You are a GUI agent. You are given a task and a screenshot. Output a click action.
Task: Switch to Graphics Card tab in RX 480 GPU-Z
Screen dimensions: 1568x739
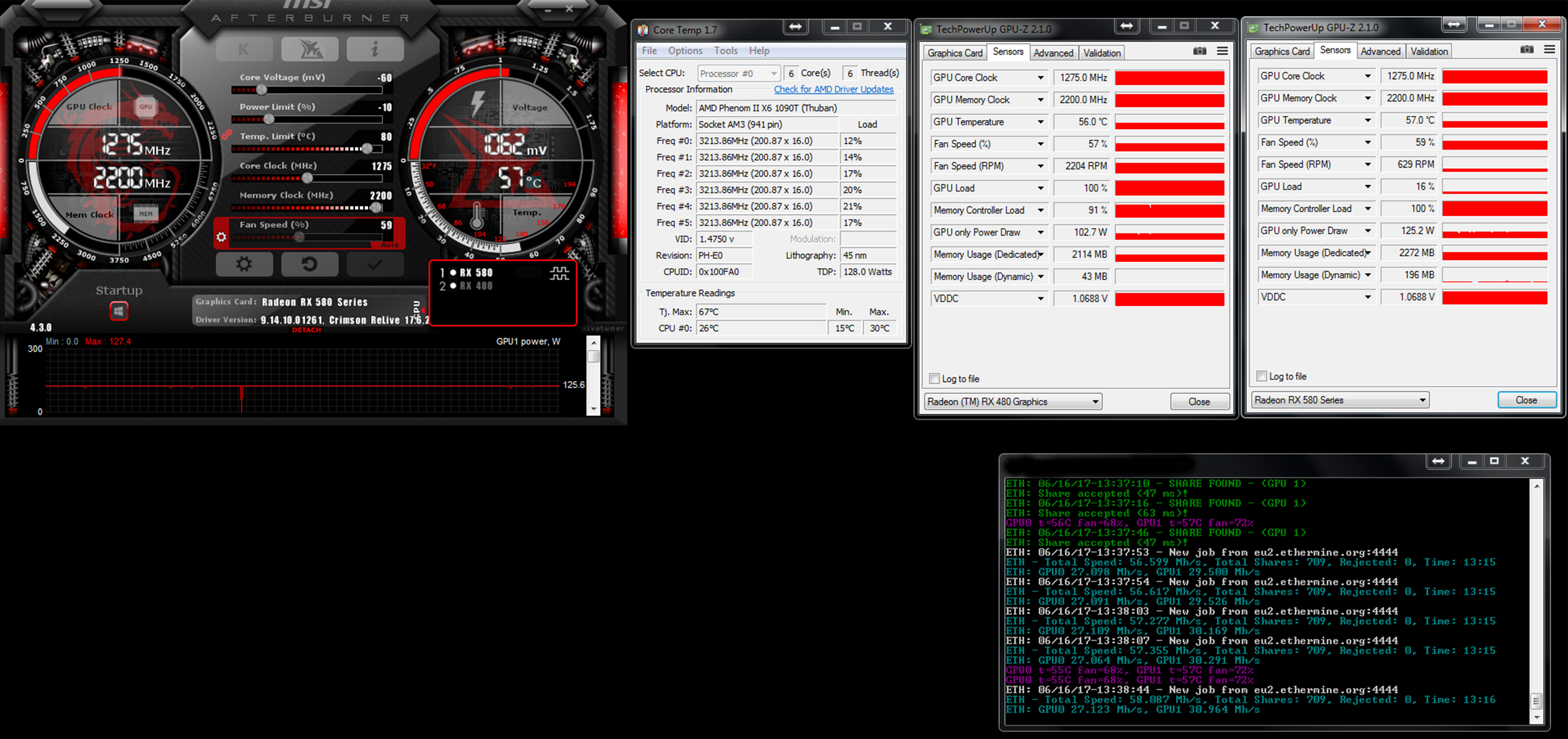point(954,53)
